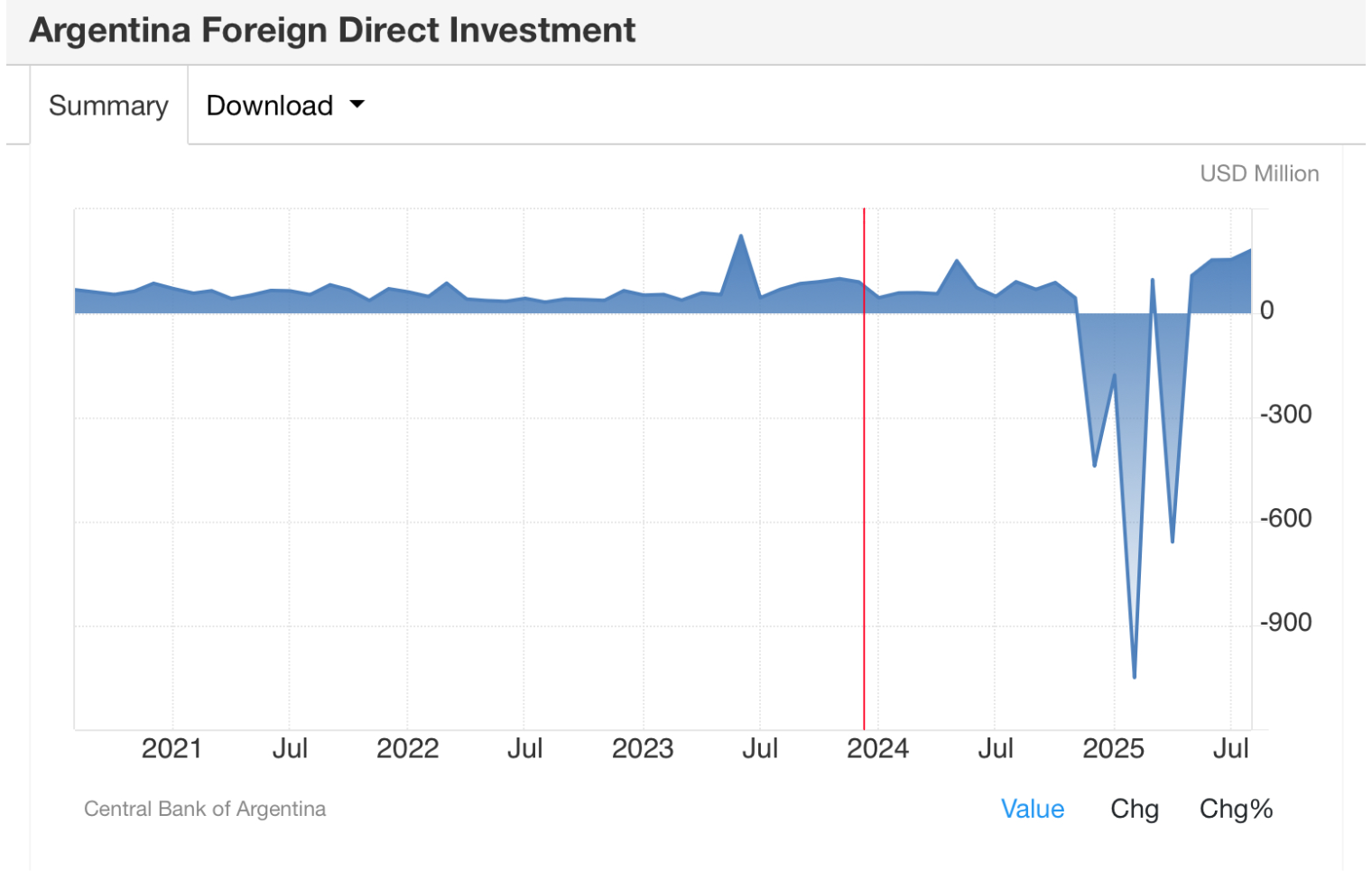Click the -300 y-axis label

point(1285,414)
